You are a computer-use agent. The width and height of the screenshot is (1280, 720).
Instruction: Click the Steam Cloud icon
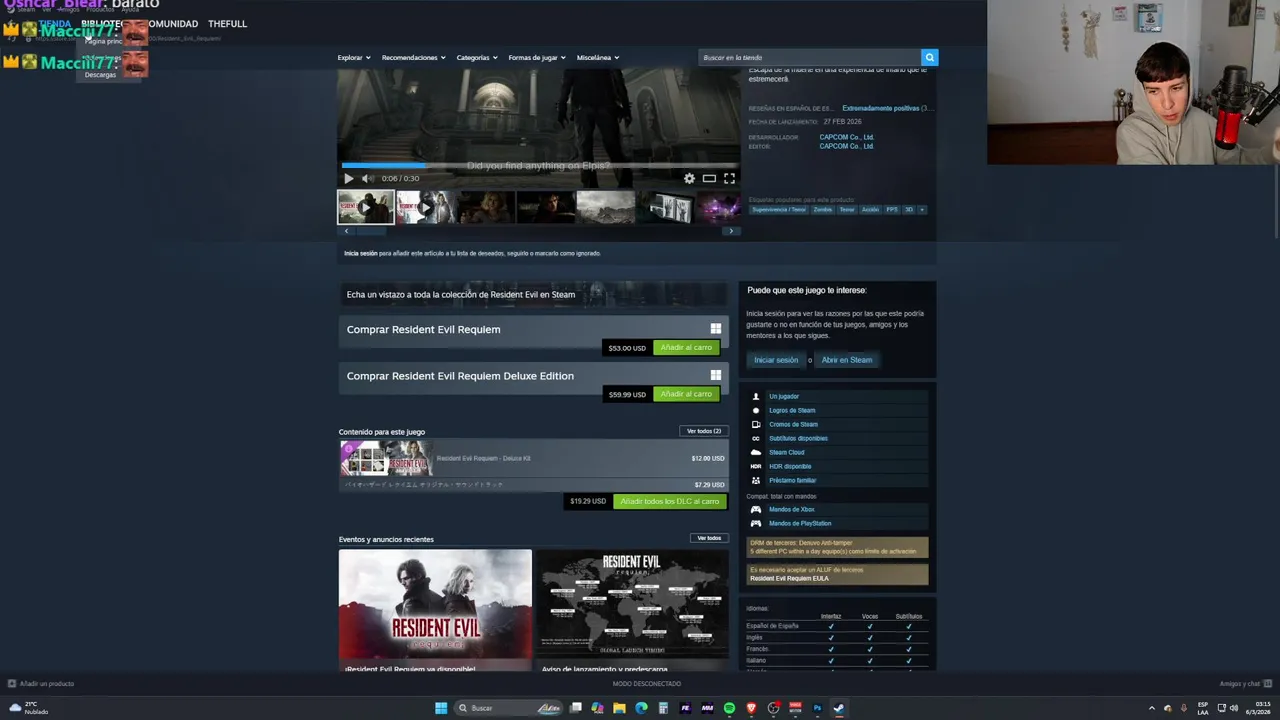[756, 452]
